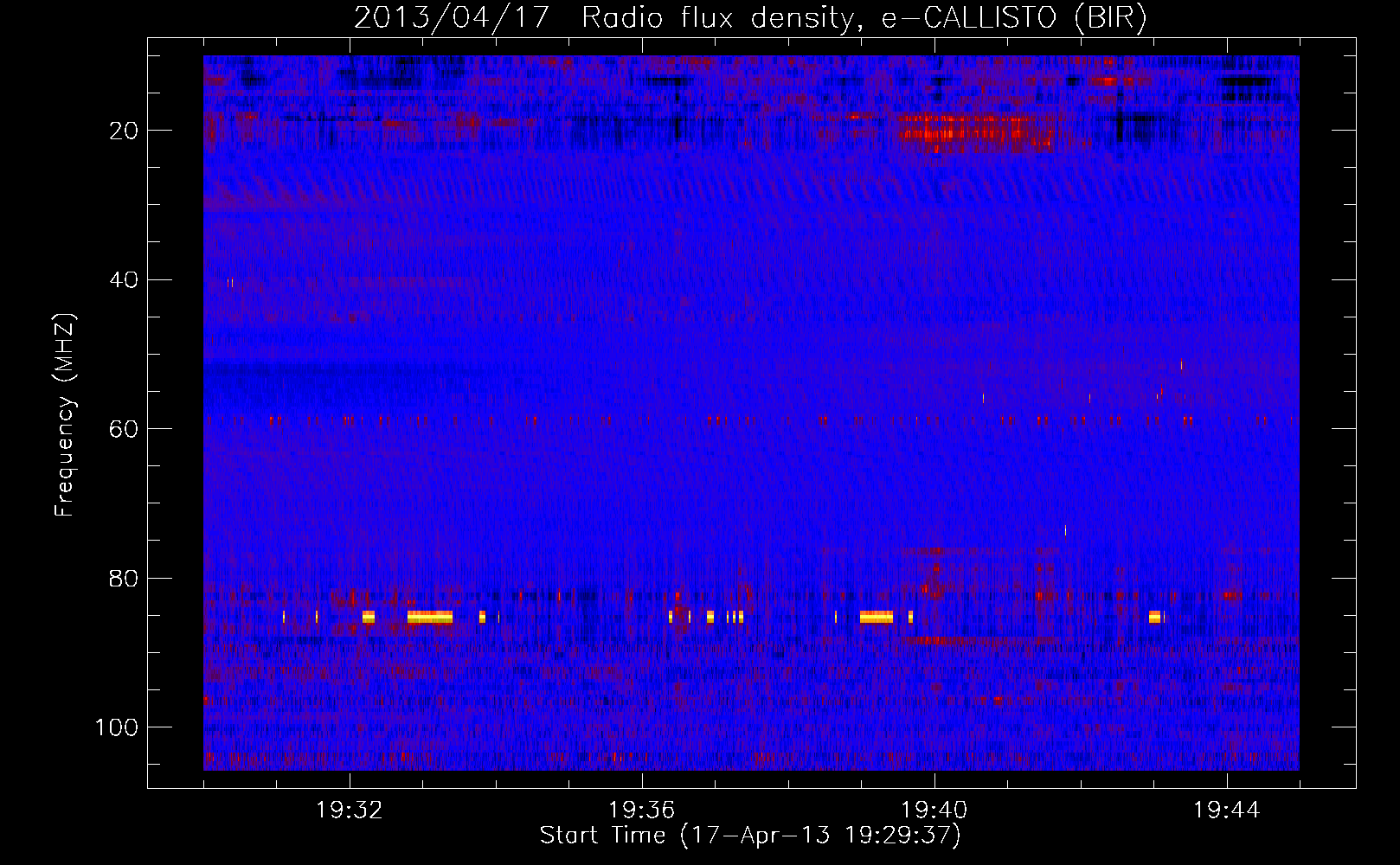1400x865 pixels.
Task: Click the 19:32 time tick label
Action: click(x=350, y=811)
